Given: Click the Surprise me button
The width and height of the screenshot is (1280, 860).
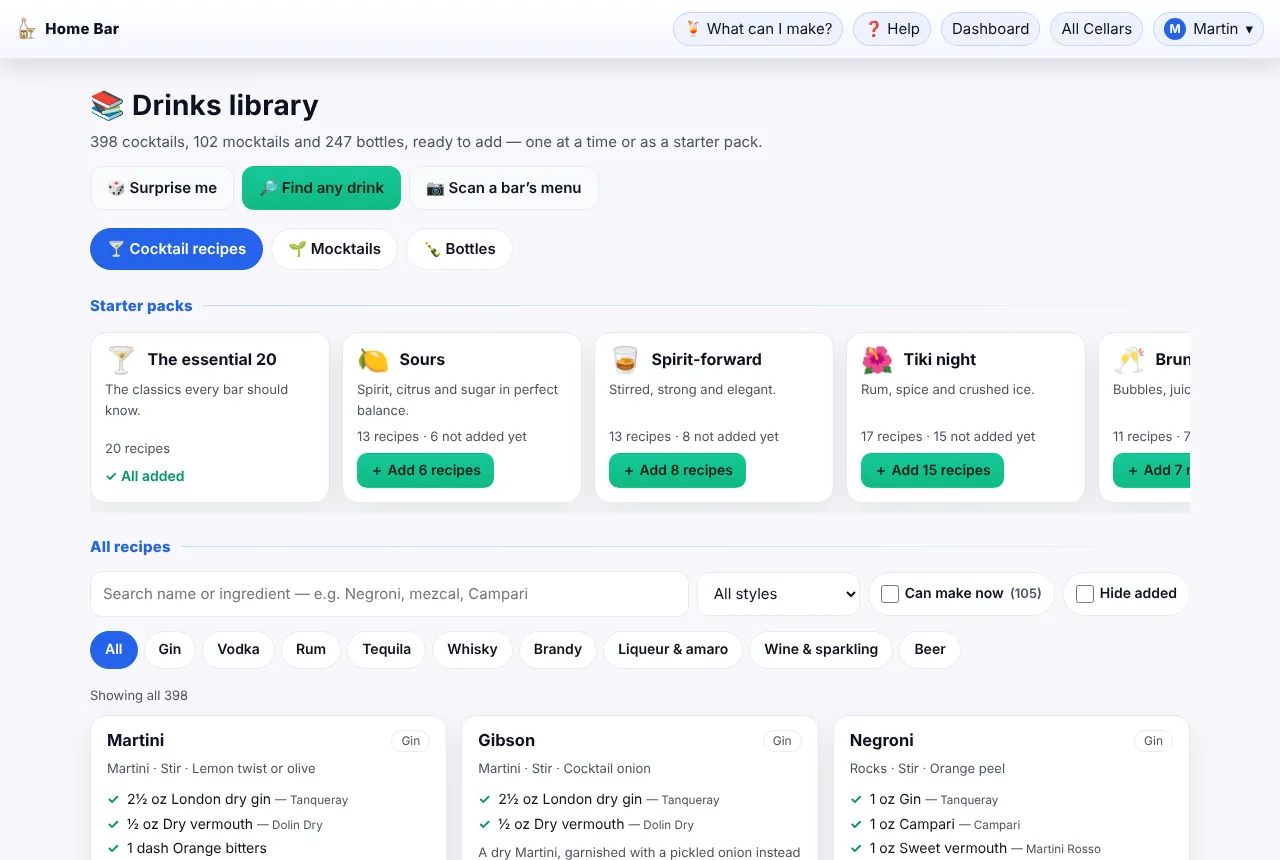Looking at the screenshot, I should (x=162, y=188).
